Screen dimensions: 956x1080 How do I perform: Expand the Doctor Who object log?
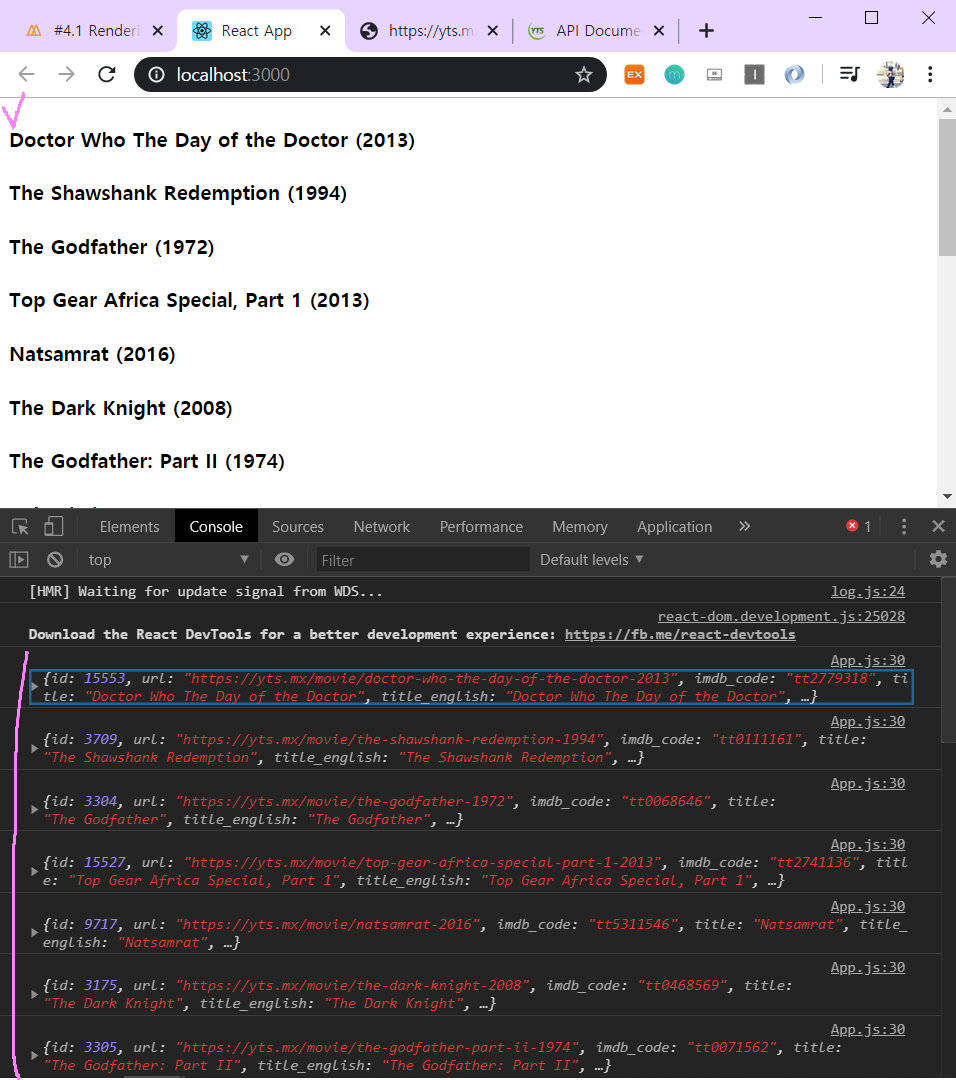[34, 687]
